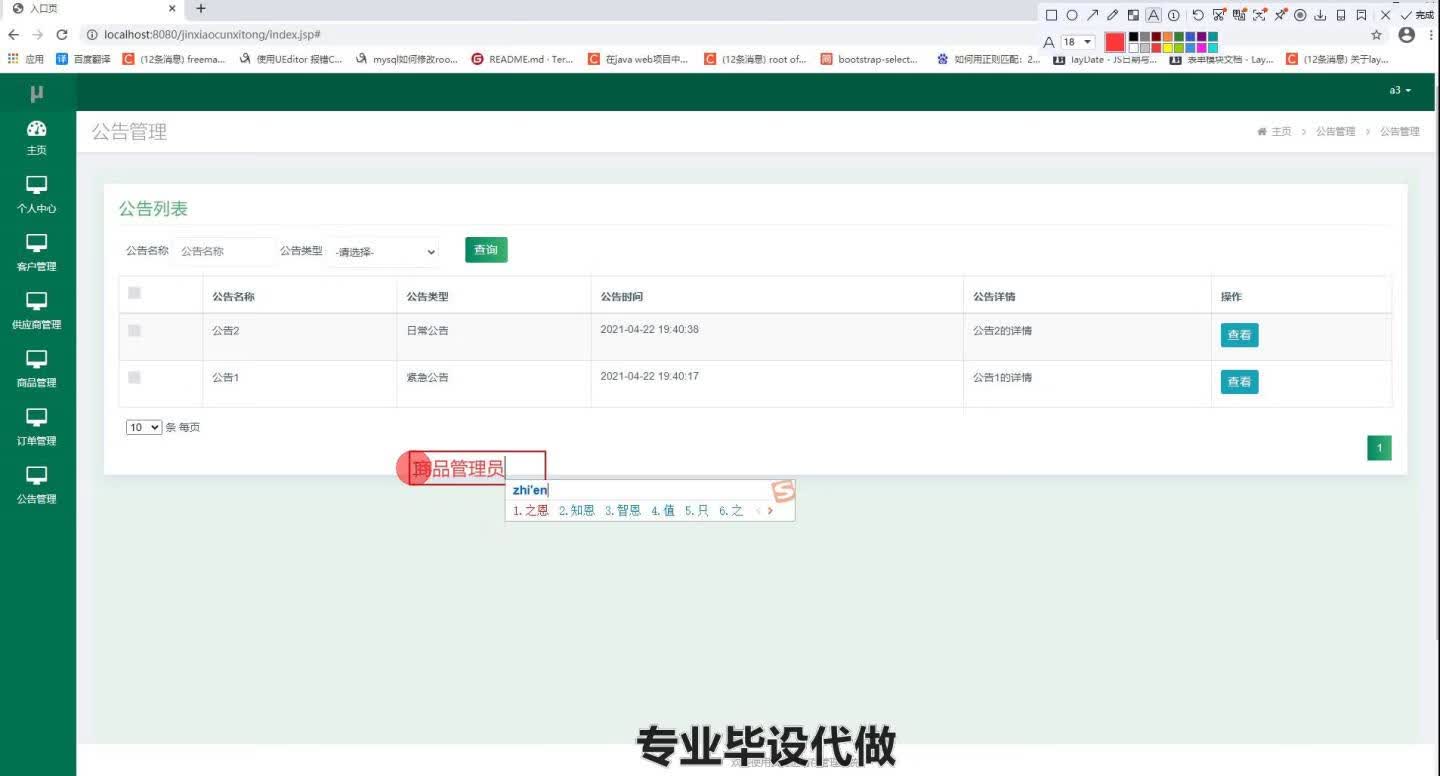
Task: Select the ellipse annotation tool
Action: (1072, 15)
